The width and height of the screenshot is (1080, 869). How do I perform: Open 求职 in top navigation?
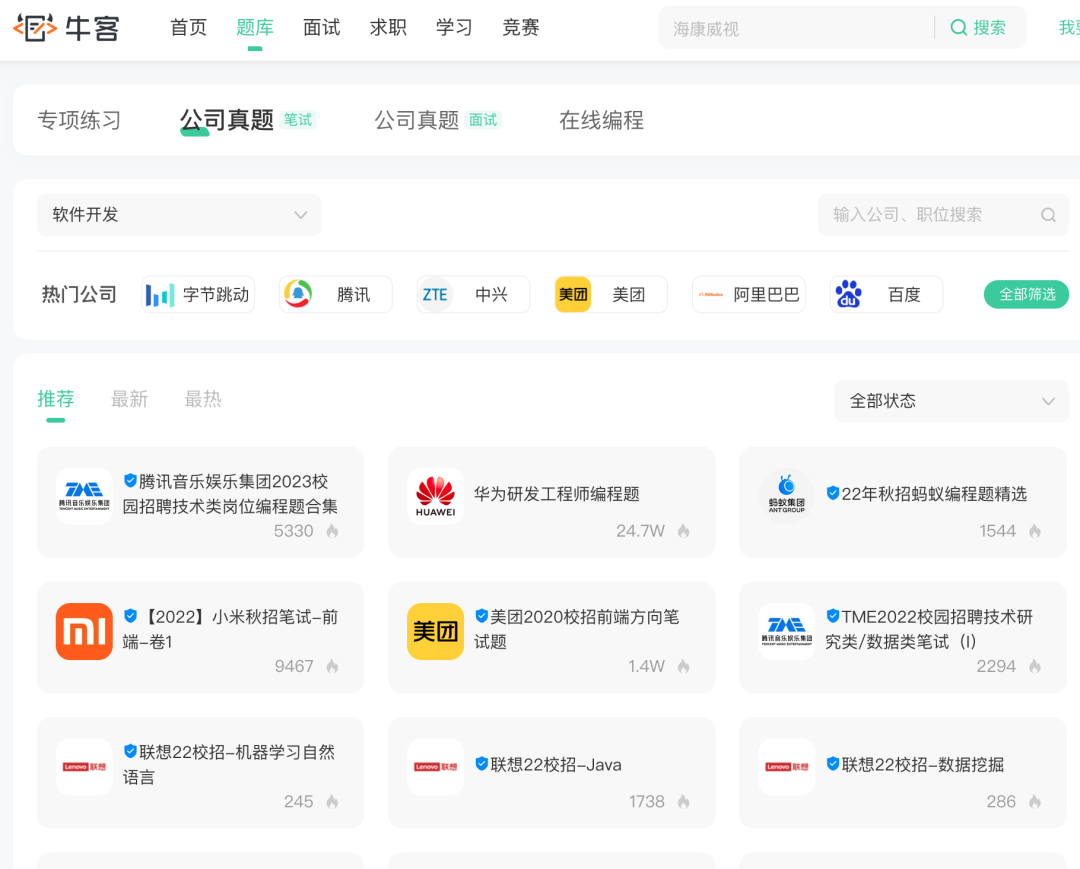(x=388, y=28)
